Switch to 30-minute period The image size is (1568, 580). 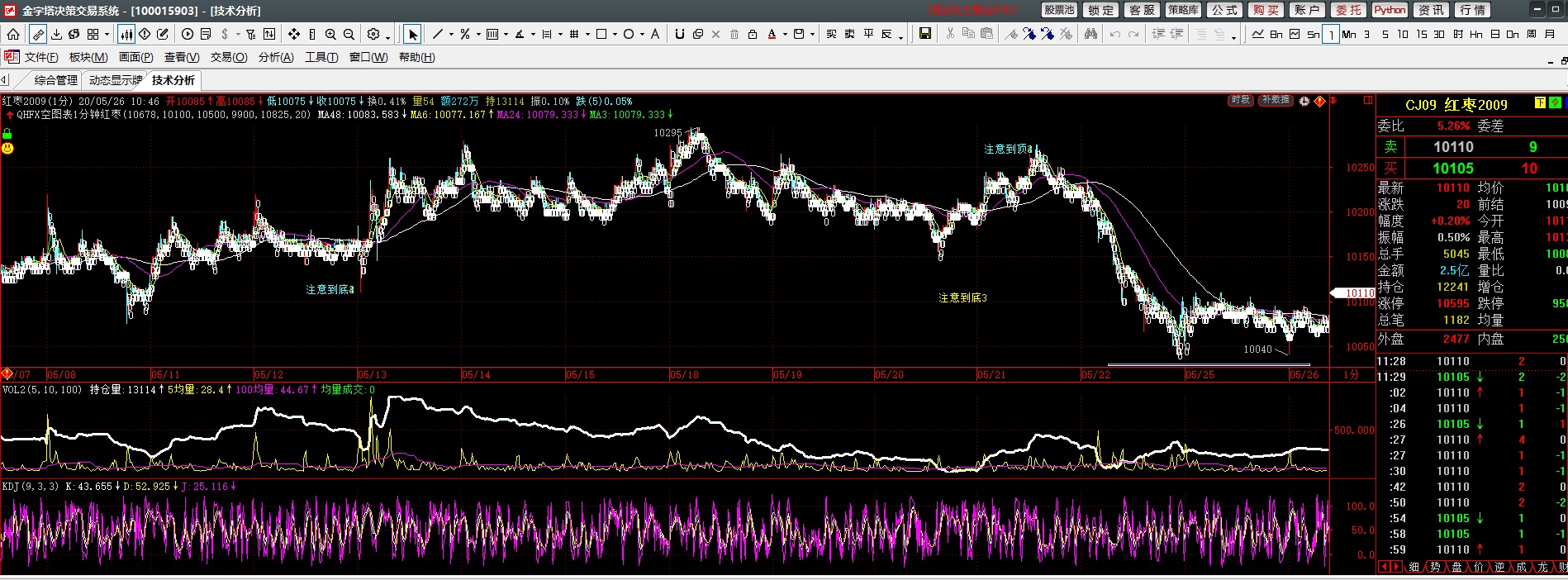(x=1439, y=34)
